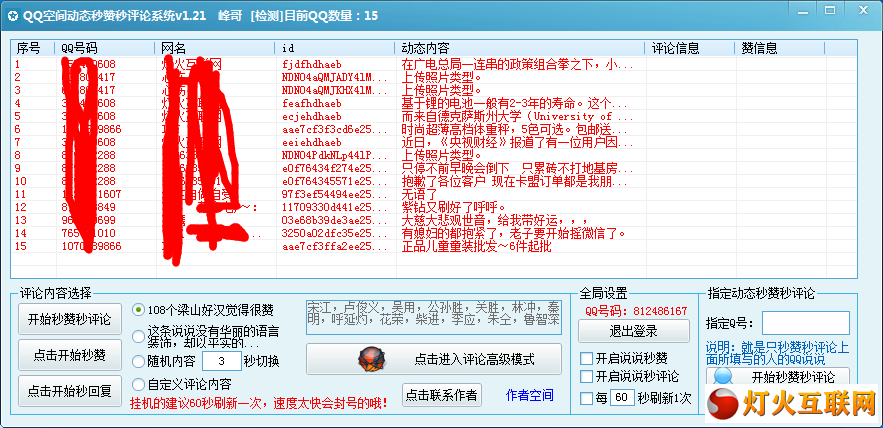Screen dimensions: 883x428
Task: Click the 基于锂的电池 post text
Action: tap(514, 103)
